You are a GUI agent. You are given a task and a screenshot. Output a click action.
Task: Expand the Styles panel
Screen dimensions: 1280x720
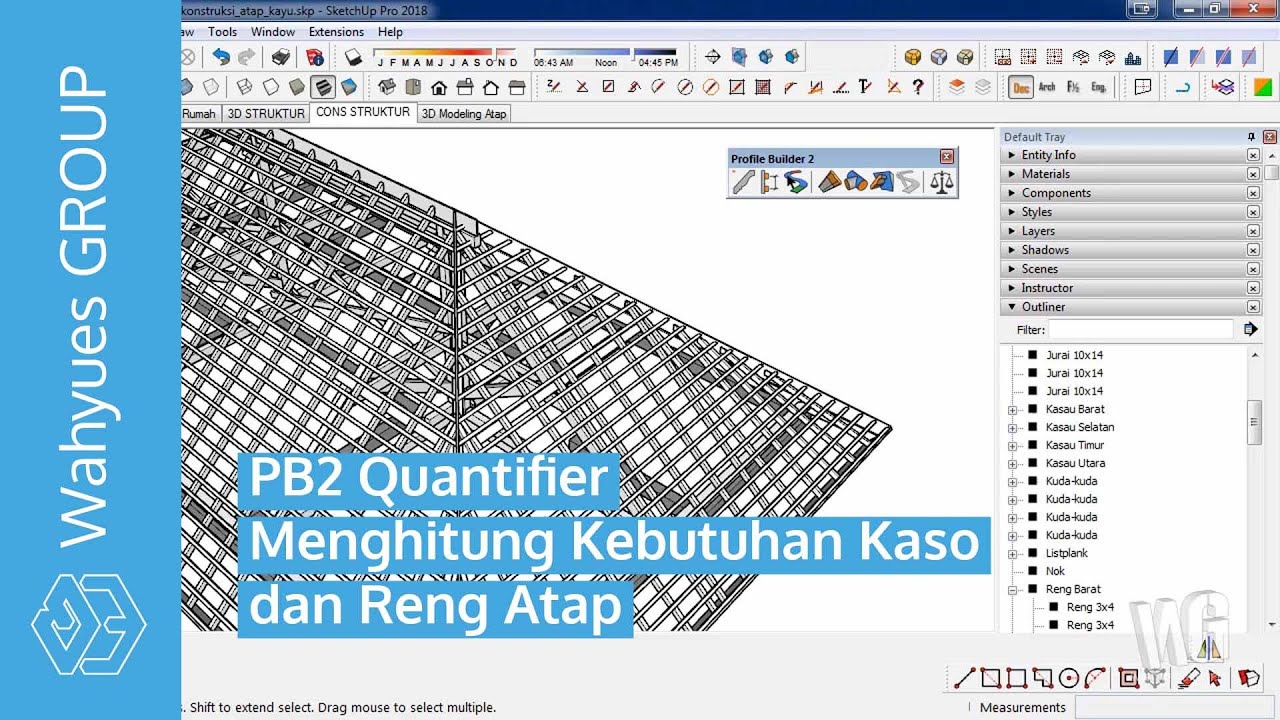[1012, 212]
